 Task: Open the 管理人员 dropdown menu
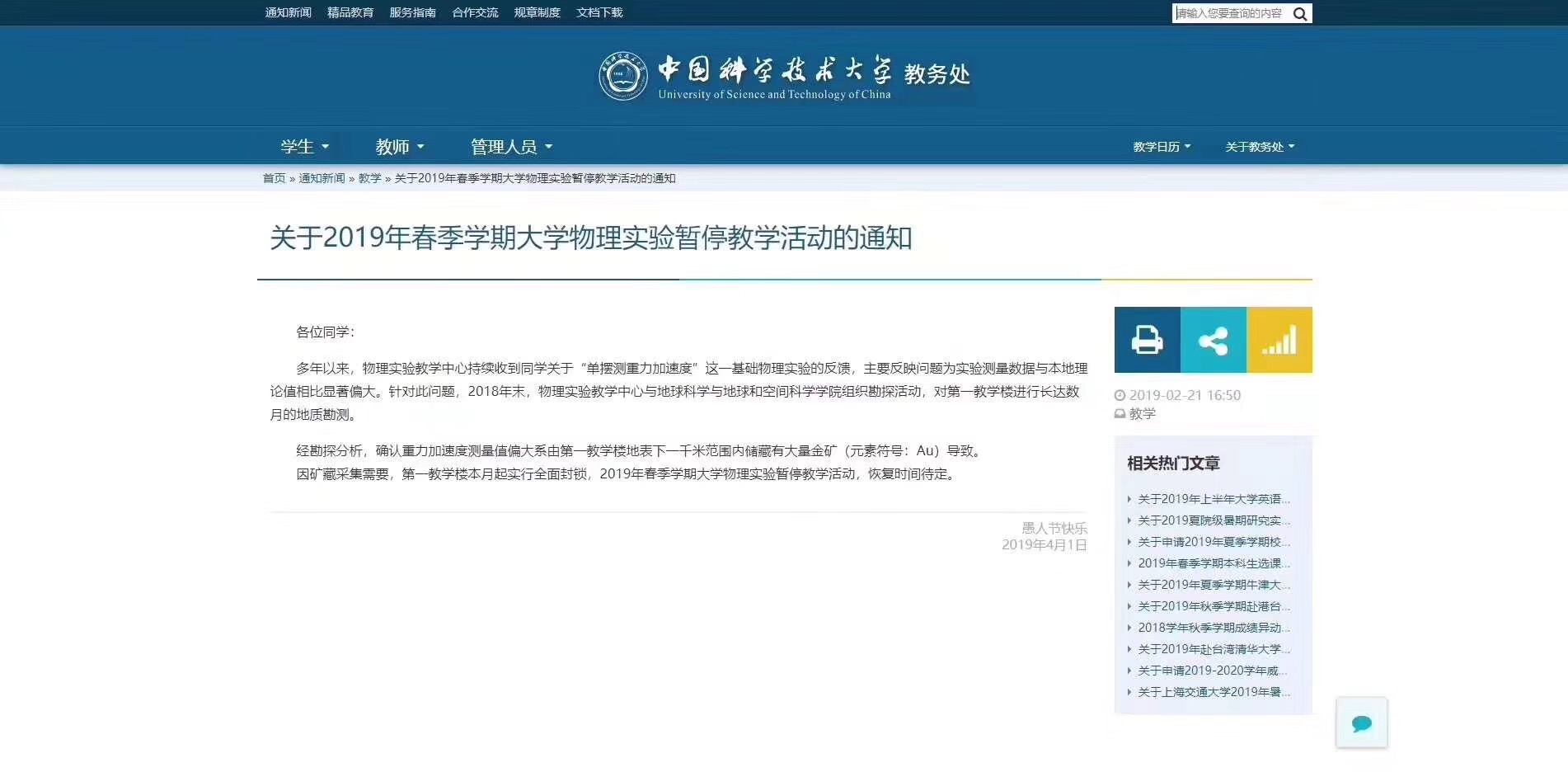point(511,147)
